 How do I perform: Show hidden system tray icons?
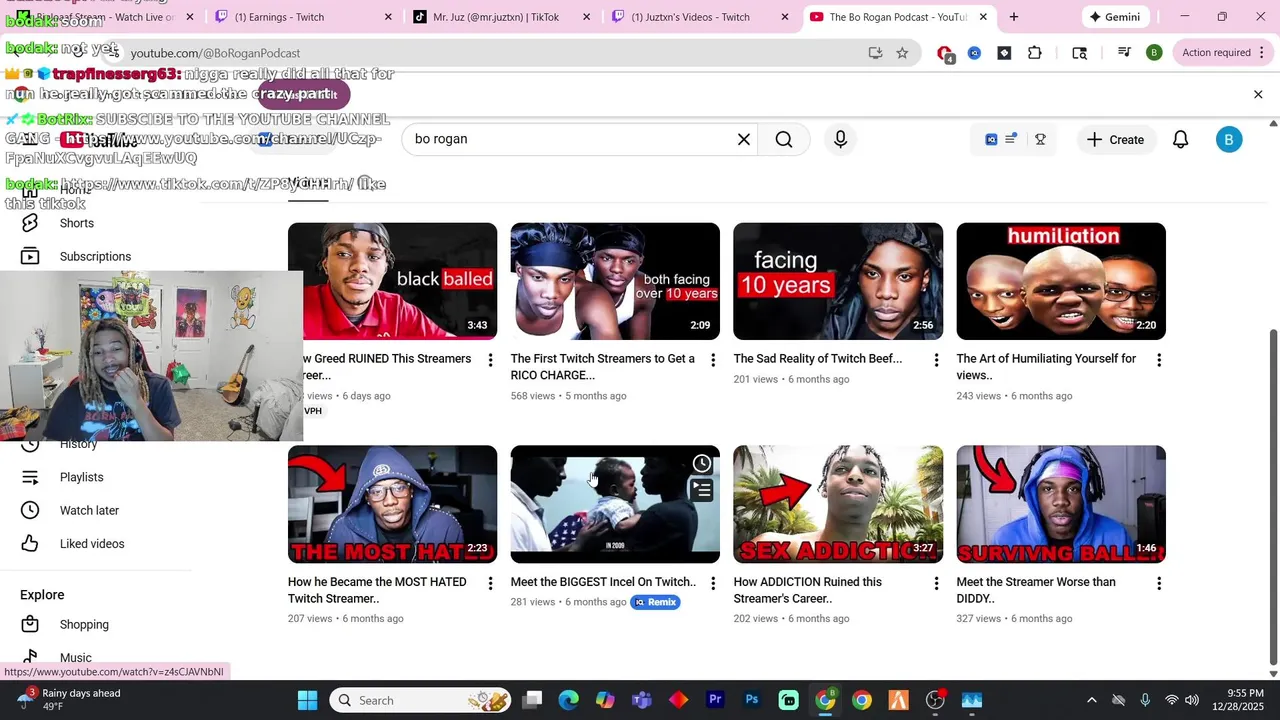[x=1092, y=700]
